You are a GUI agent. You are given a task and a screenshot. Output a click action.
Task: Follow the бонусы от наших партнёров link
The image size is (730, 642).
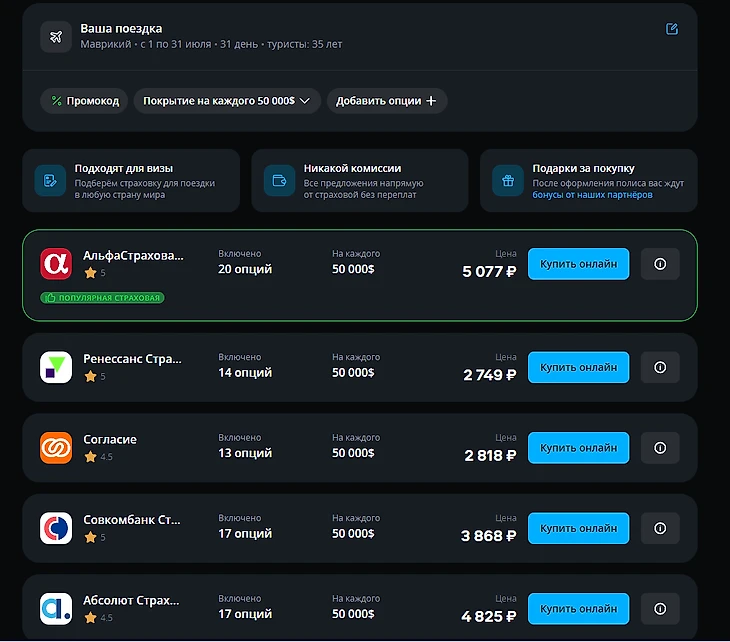click(592, 195)
